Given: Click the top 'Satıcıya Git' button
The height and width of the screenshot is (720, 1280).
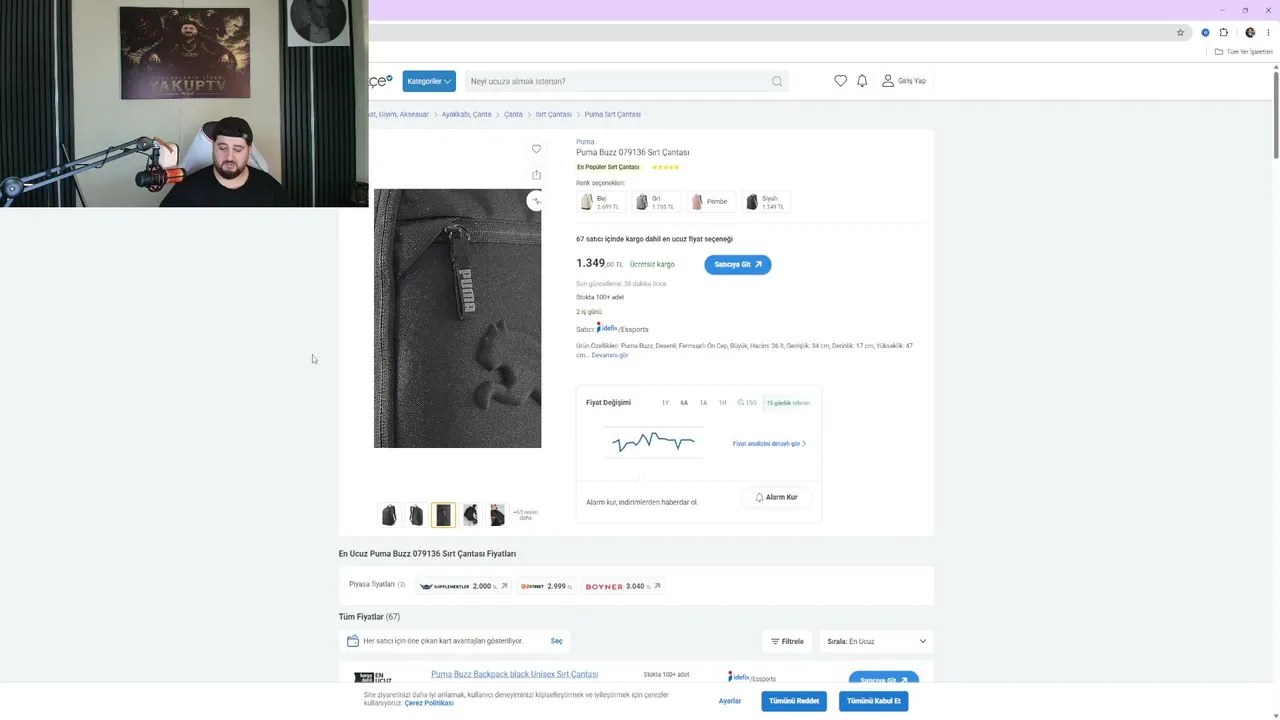Looking at the screenshot, I should pyautogui.click(x=738, y=264).
